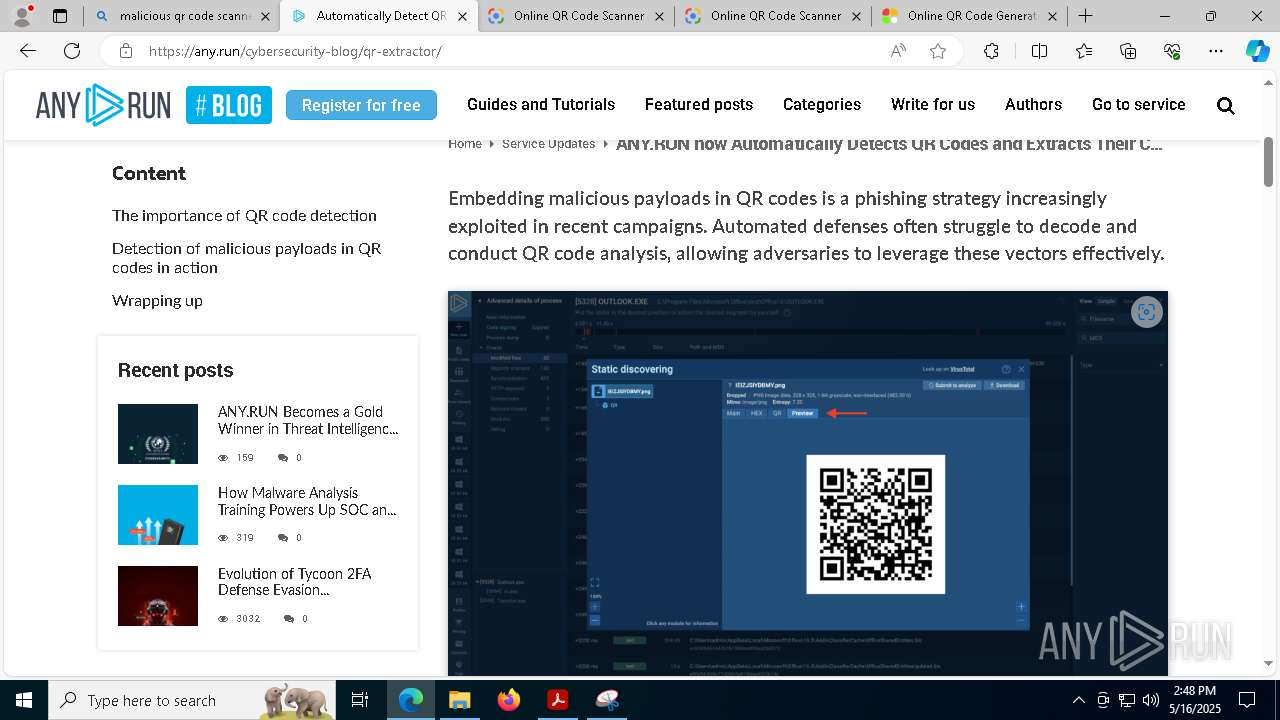Show hidden system tray icons
The image size is (1280, 720).
[1078, 700]
